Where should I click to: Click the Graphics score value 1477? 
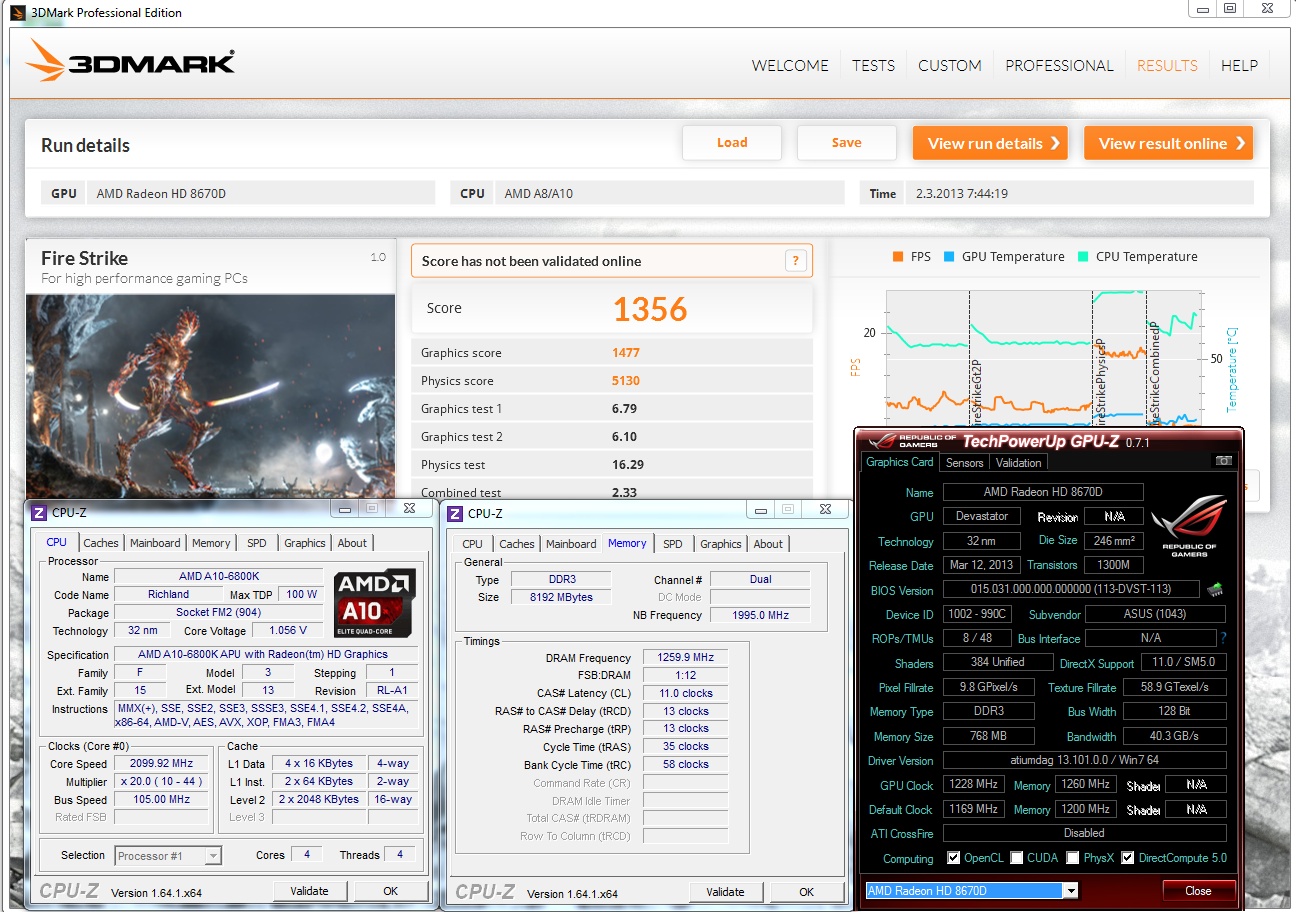click(x=626, y=353)
